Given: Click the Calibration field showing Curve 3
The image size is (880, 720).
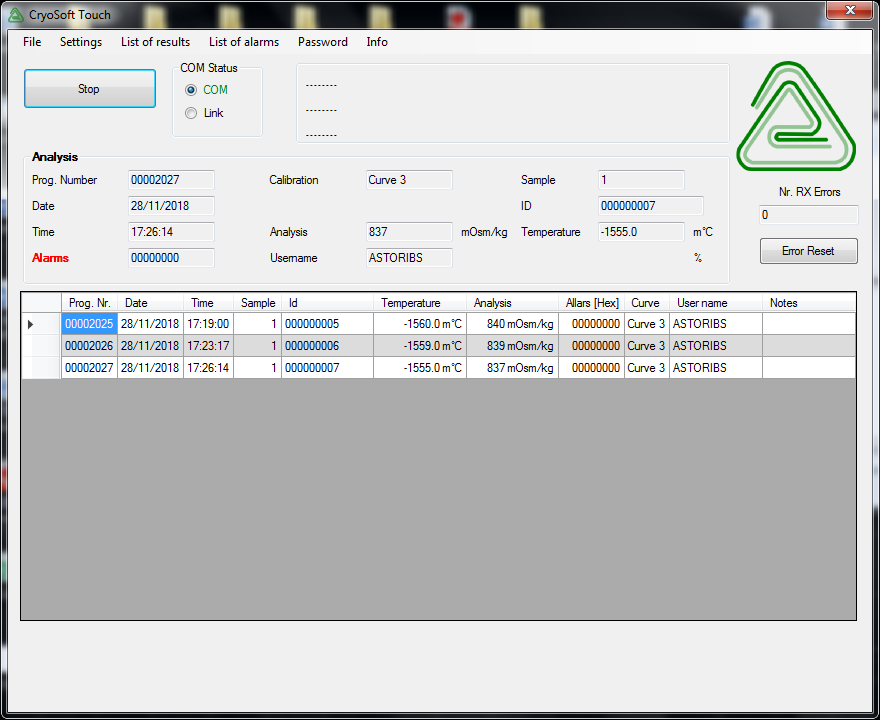Looking at the screenshot, I should click(409, 180).
